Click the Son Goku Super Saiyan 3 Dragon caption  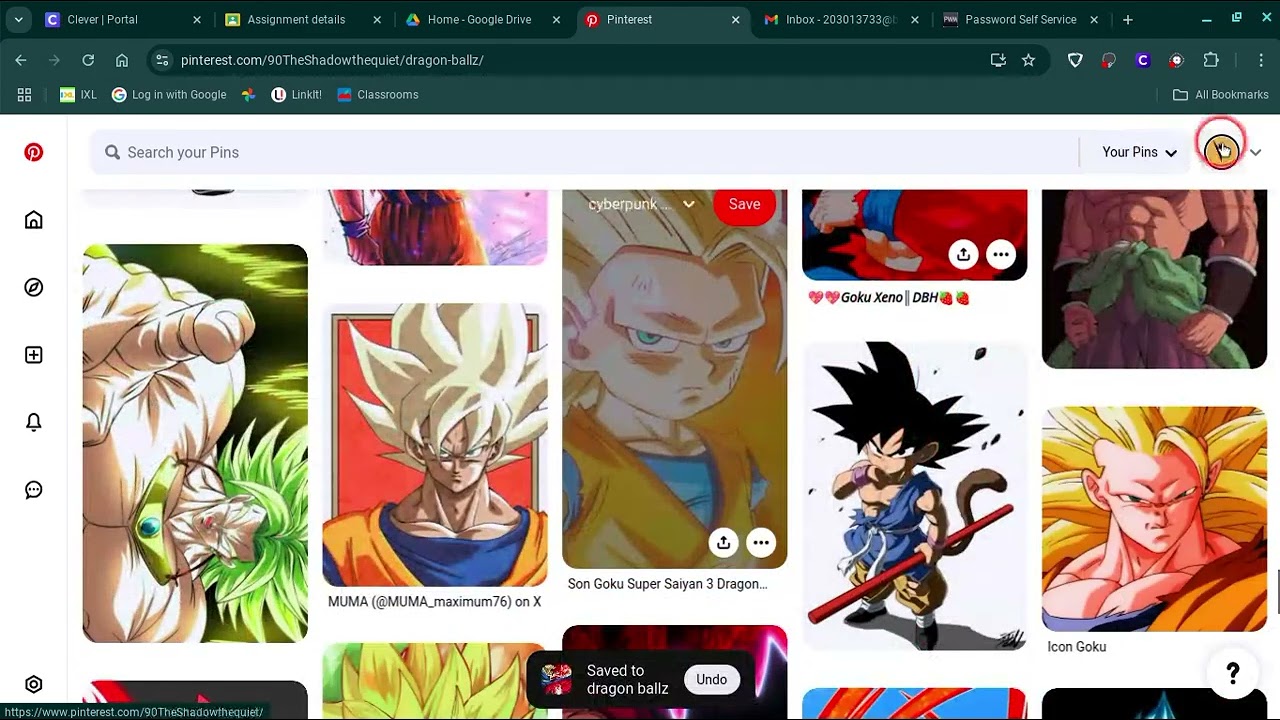coord(667,584)
